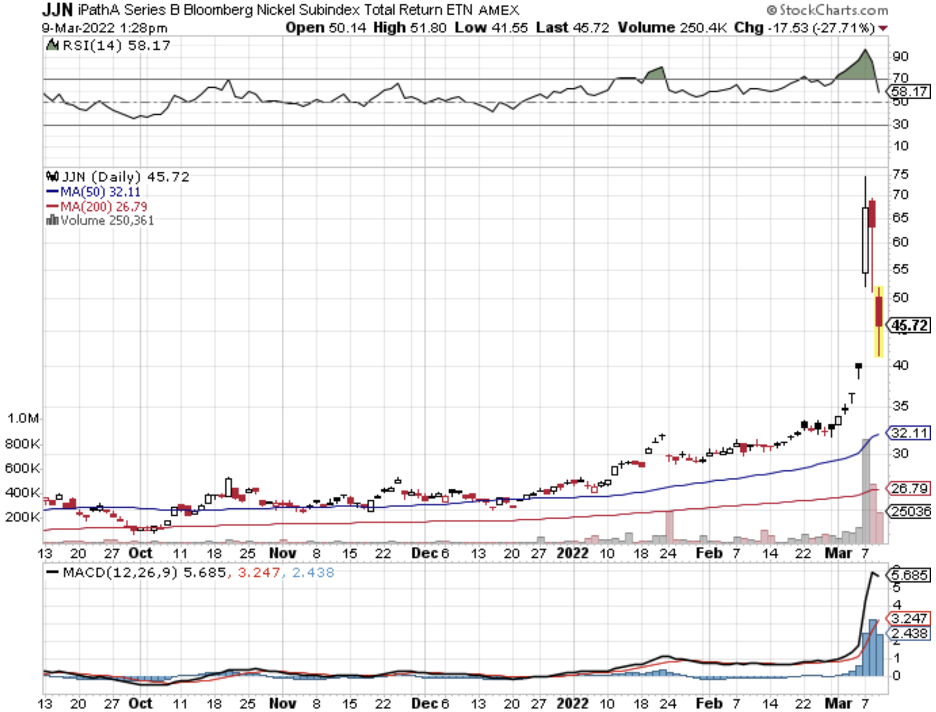Click the JJN ticker symbol in title

tap(57, 10)
